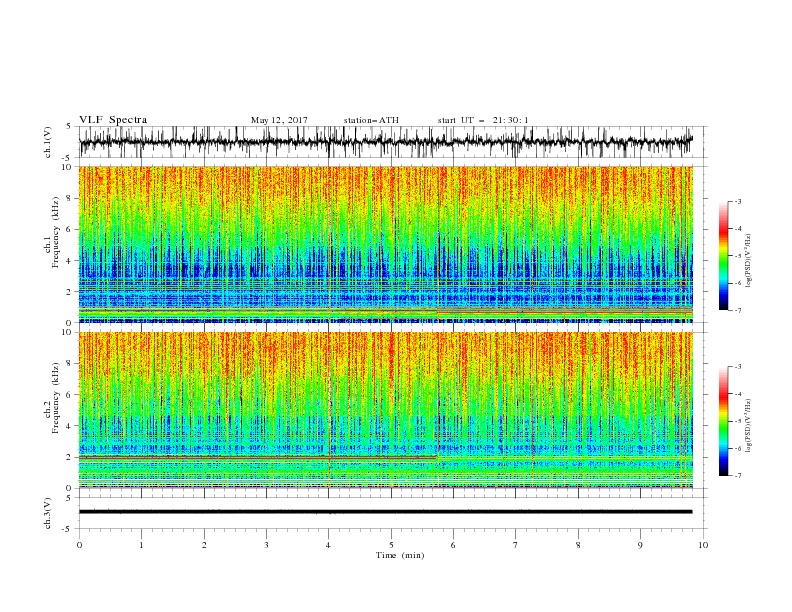Click the ch.3 flat waveform trace
792x612 pixels.
385,512
